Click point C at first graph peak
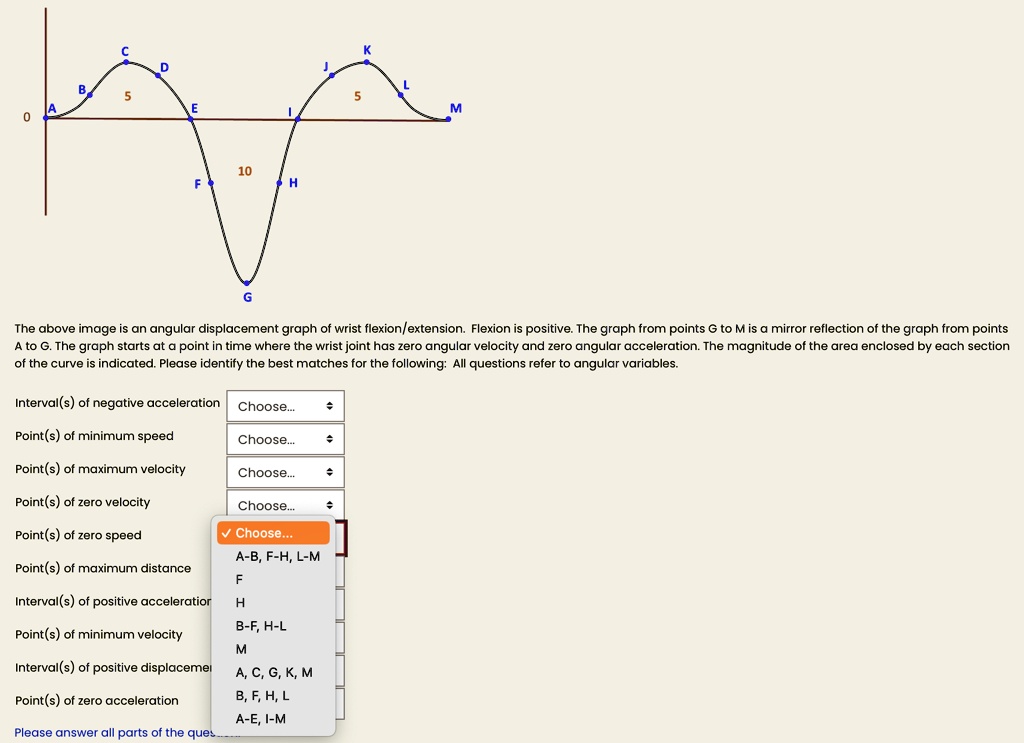The image size is (1024, 743). (126, 62)
